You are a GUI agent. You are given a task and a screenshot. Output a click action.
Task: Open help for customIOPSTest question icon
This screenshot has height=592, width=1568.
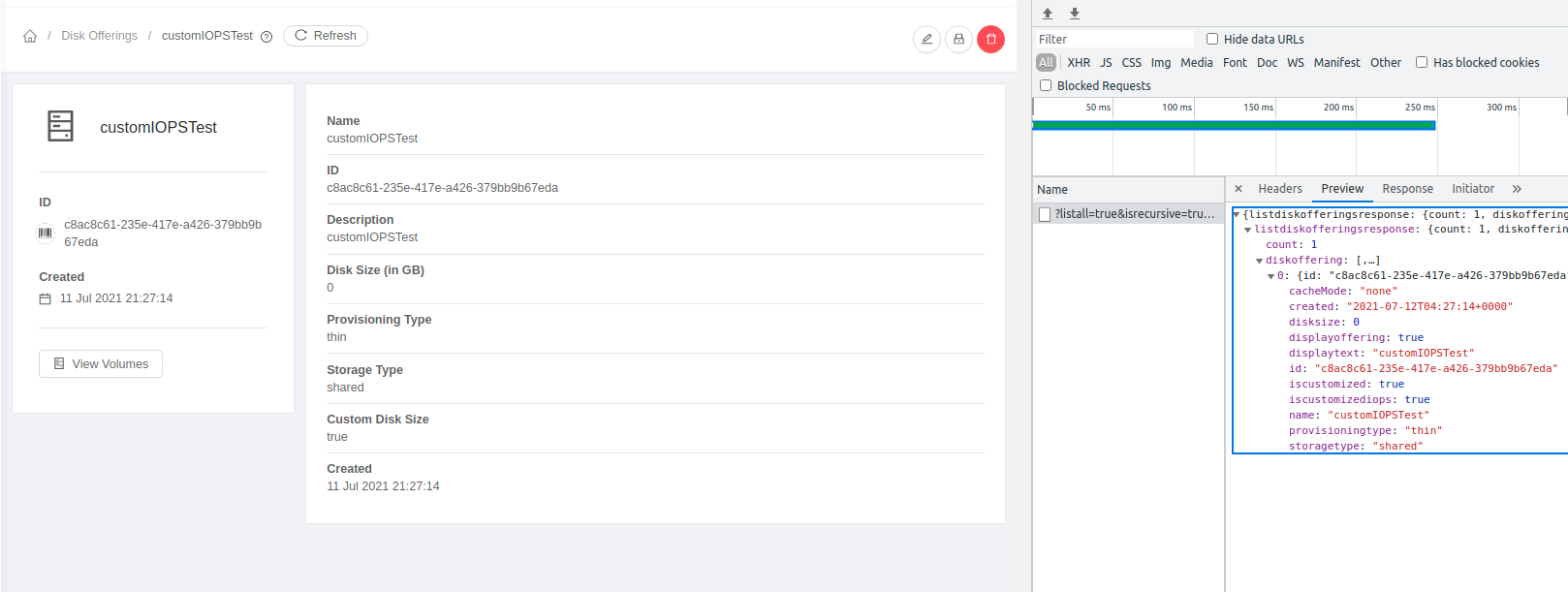point(267,37)
